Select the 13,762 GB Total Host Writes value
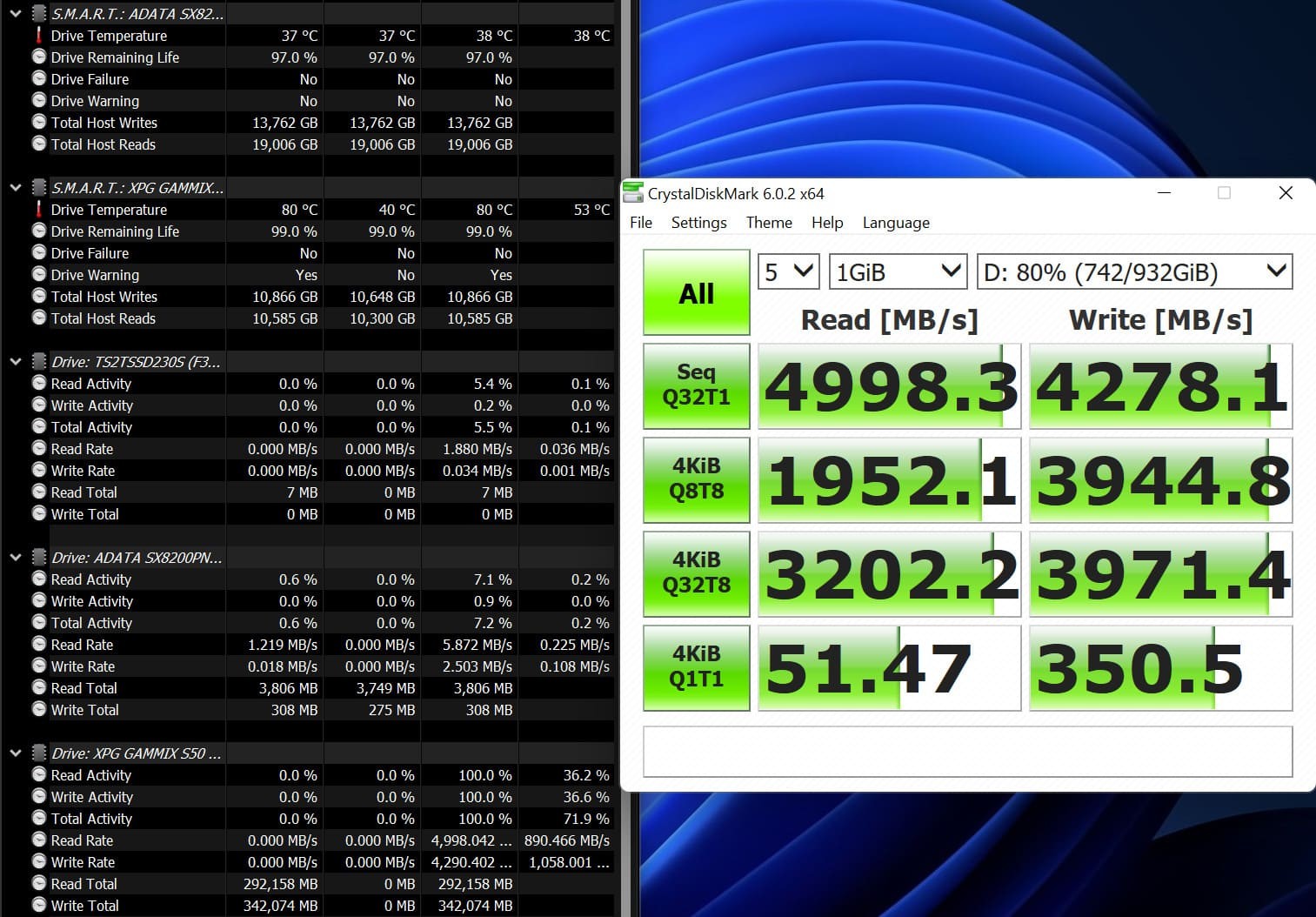 point(284,123)
